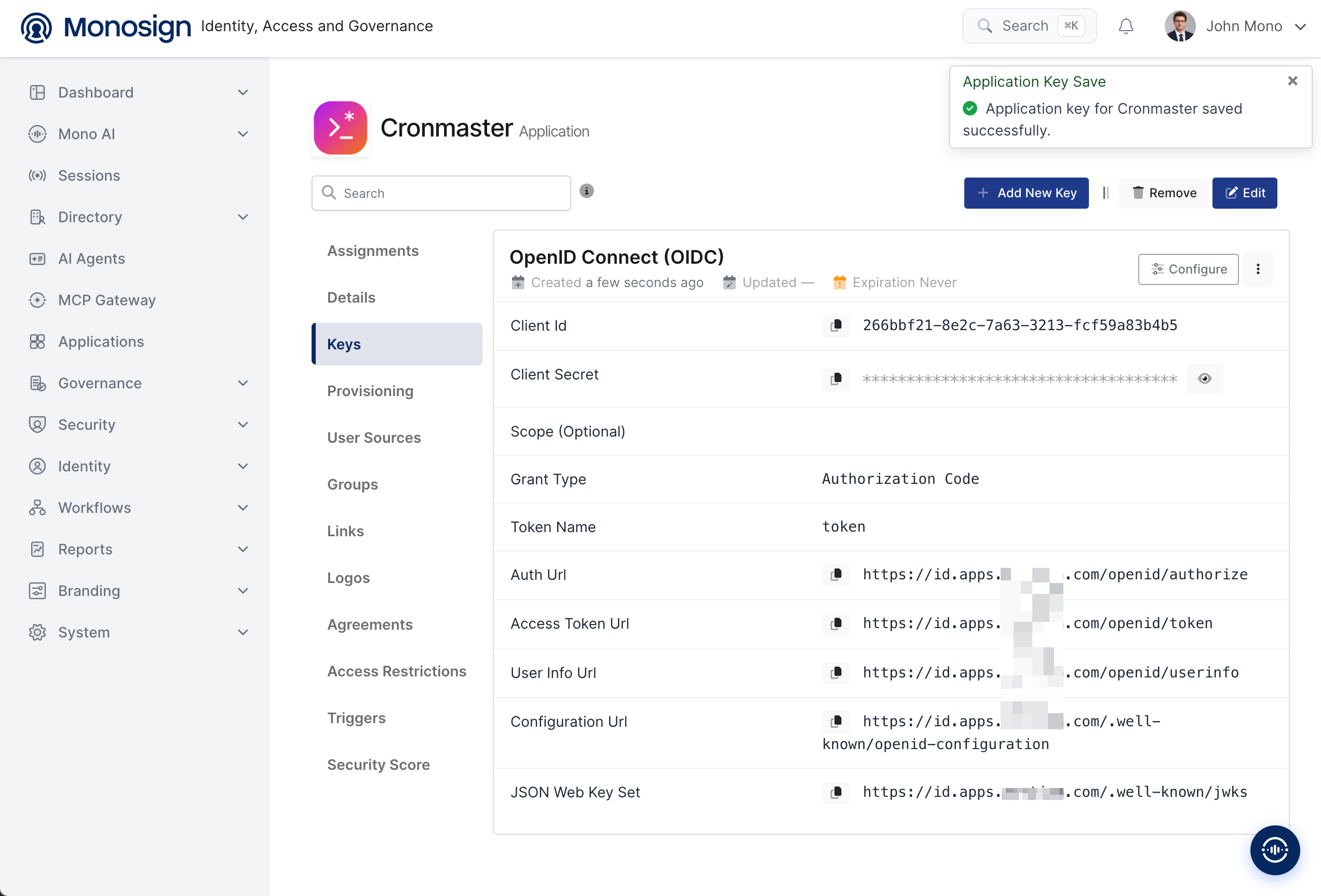Open the Access Restrictions tab
This screenshot has width=1321, height=896.
(x=396, y=671)
